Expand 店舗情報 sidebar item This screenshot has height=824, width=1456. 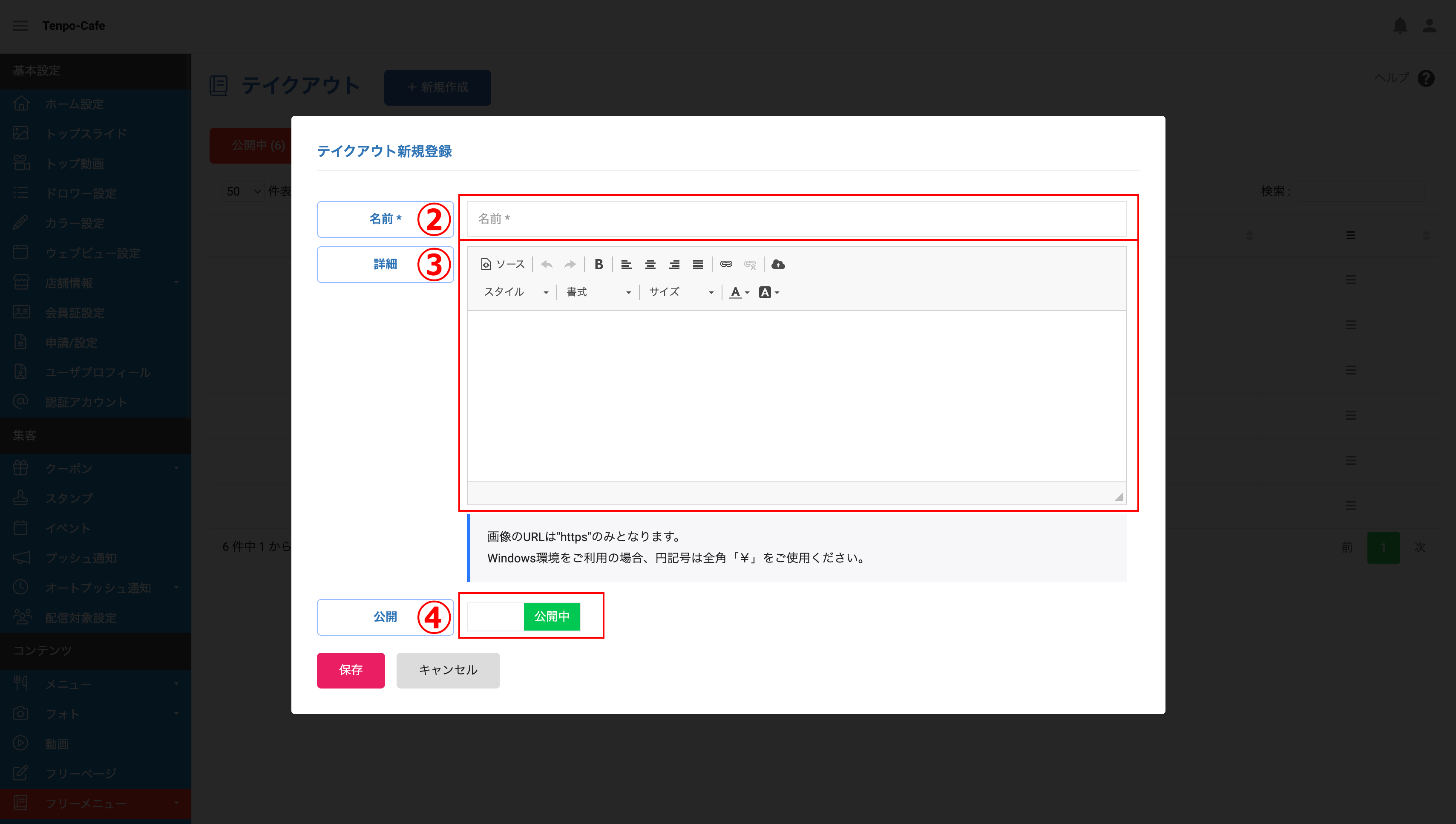pyautogui.click(x=95, y=283)
